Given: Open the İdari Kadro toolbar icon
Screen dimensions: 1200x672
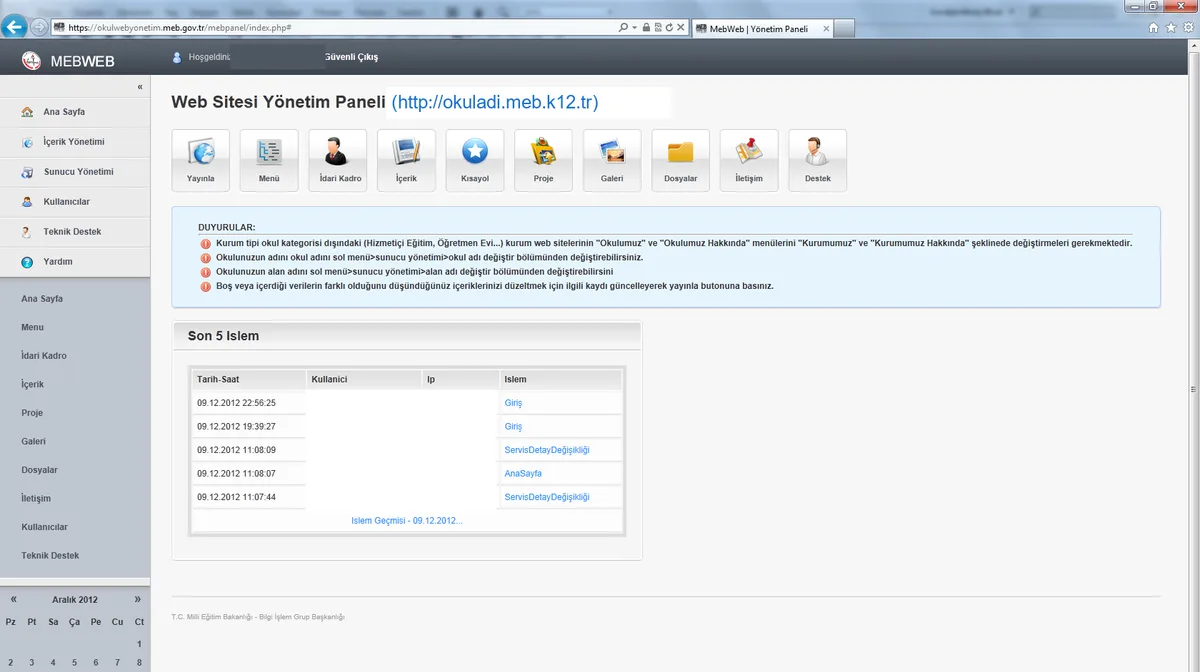Looking at the screenshot, I should click(338, 160).
